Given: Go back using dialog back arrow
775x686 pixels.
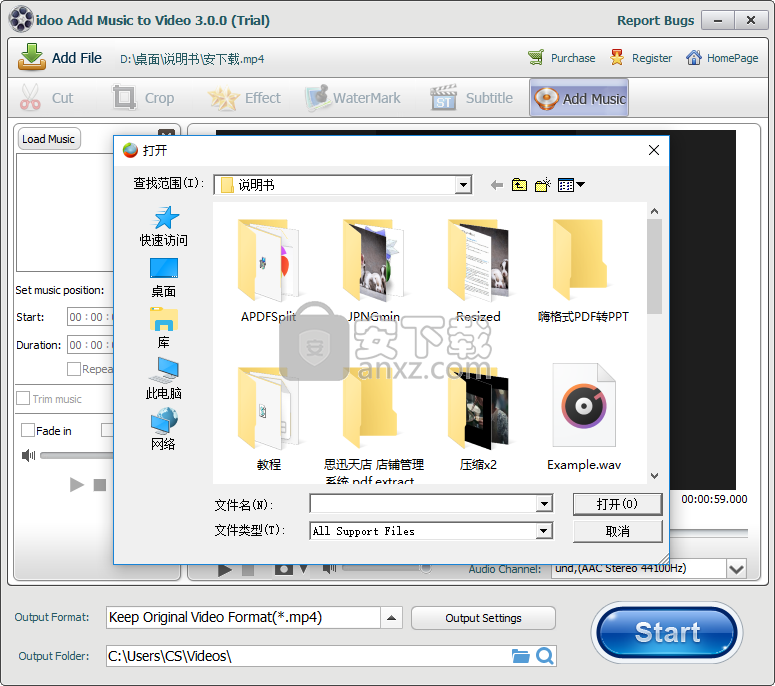Looking at the screenshot, I should pyautogui.click(x=497, y=185).
